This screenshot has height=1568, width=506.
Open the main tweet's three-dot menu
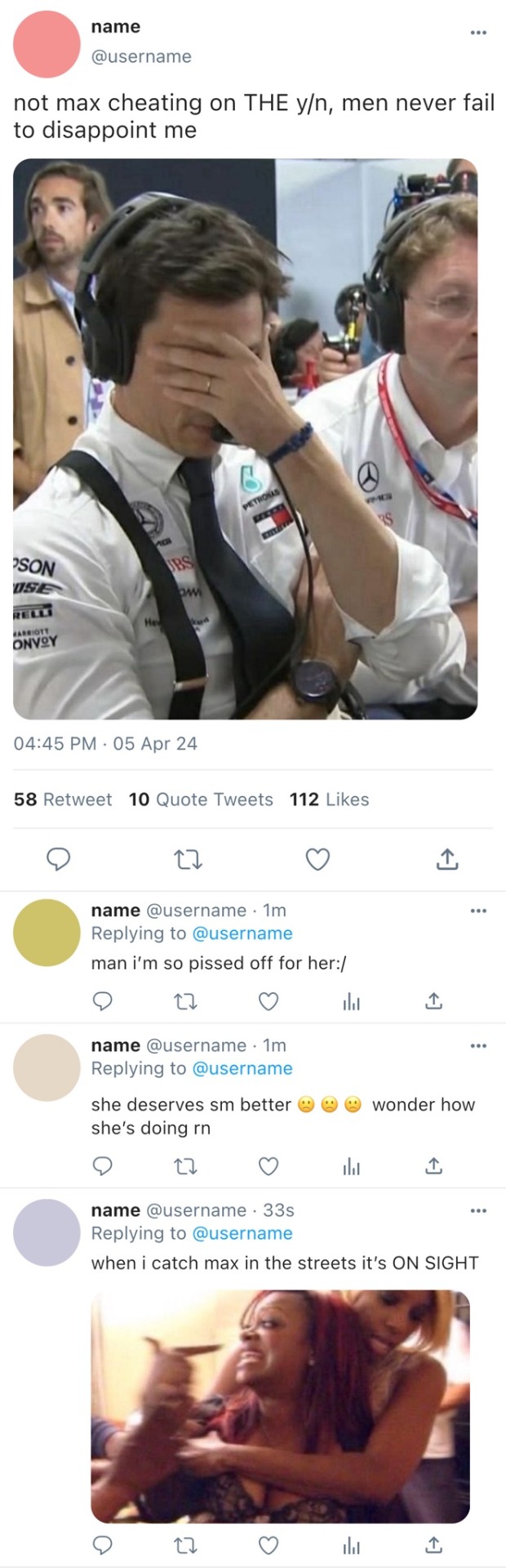click(x=478, y=33)
